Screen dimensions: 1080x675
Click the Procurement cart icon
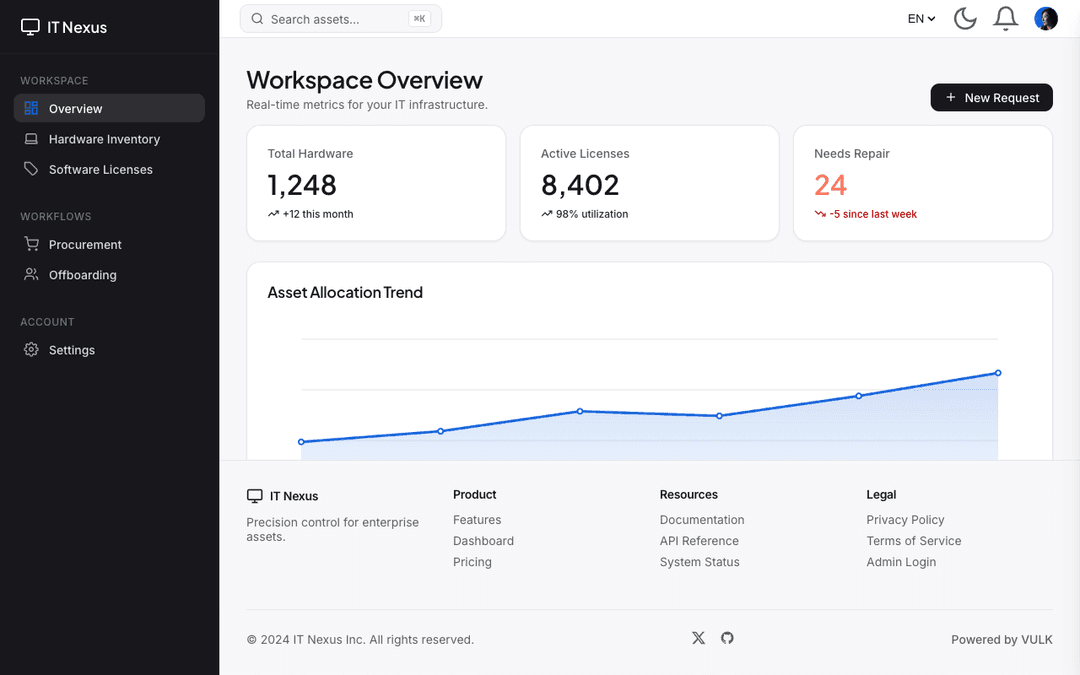(x=31, y=244)
